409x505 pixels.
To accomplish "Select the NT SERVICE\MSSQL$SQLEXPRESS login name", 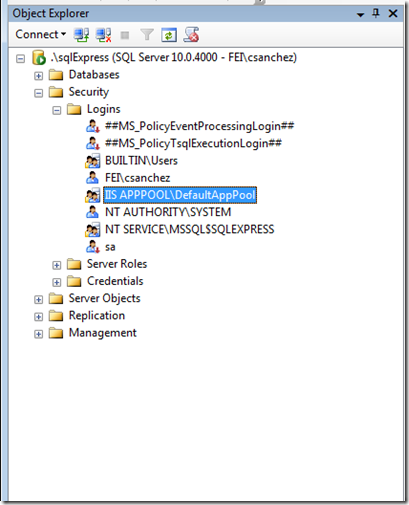I will 190,230.
